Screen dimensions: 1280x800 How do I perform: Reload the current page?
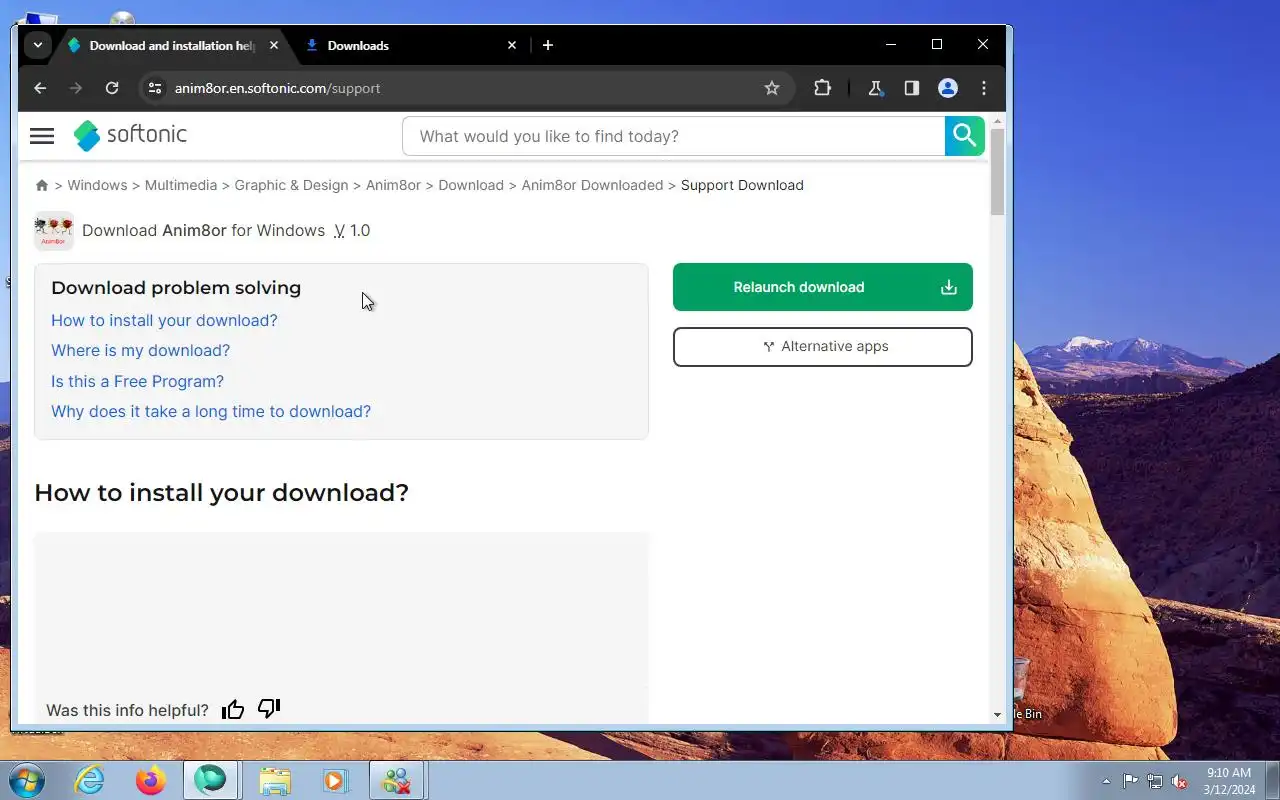coord(112,88)
